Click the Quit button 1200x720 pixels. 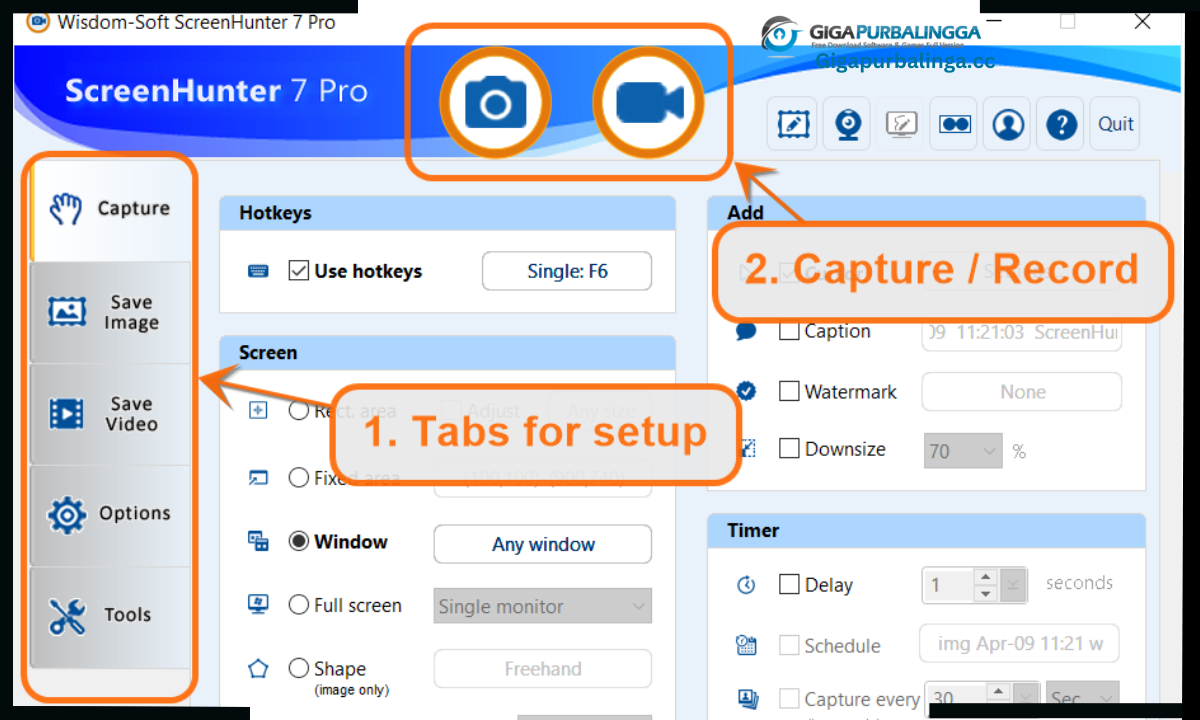(1115, 124)
